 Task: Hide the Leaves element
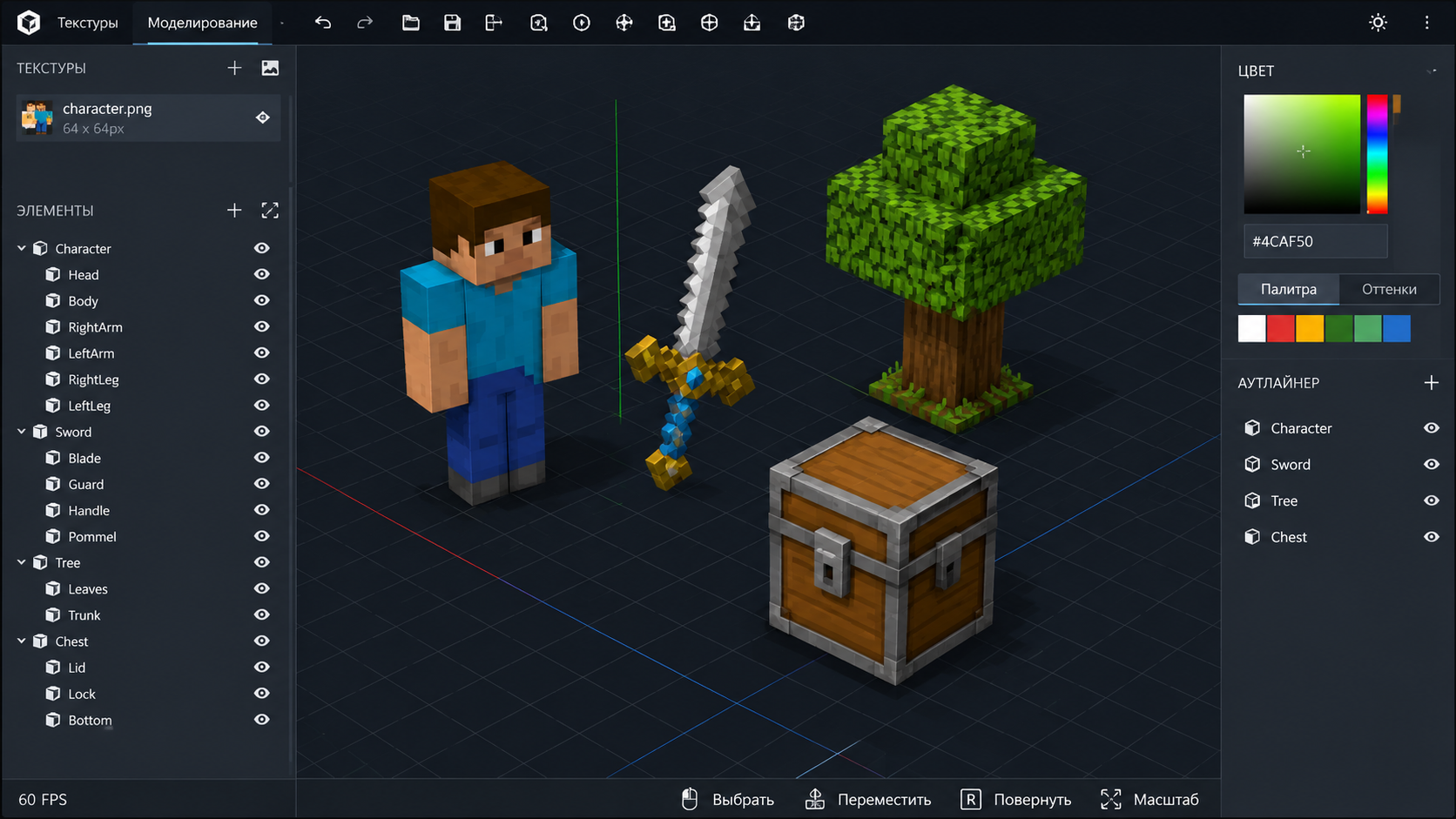coord(261,588)
